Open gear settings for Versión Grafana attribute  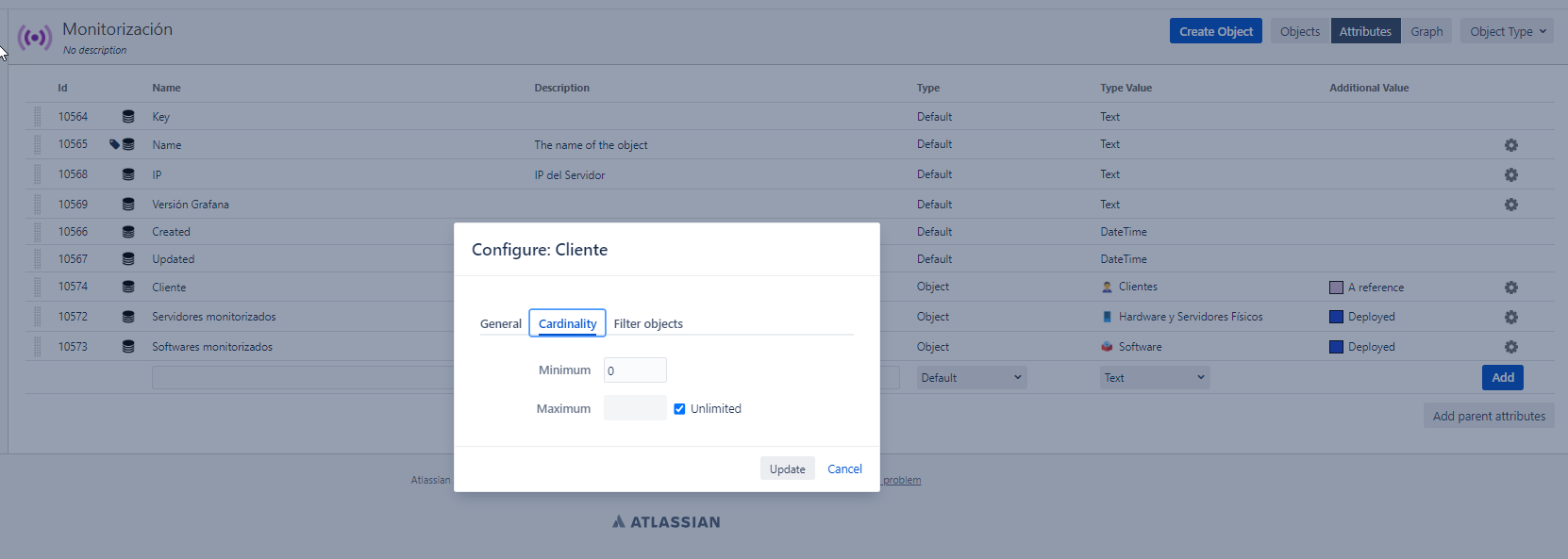1511,205
